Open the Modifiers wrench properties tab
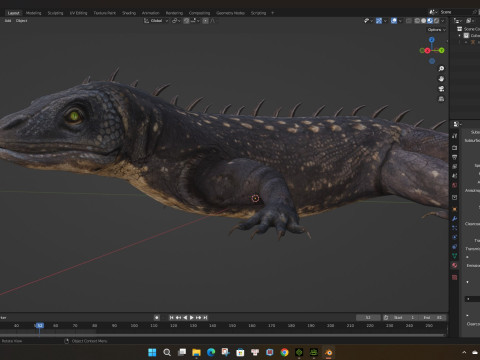This screenshot has width=480, height=360. (454, 219)
